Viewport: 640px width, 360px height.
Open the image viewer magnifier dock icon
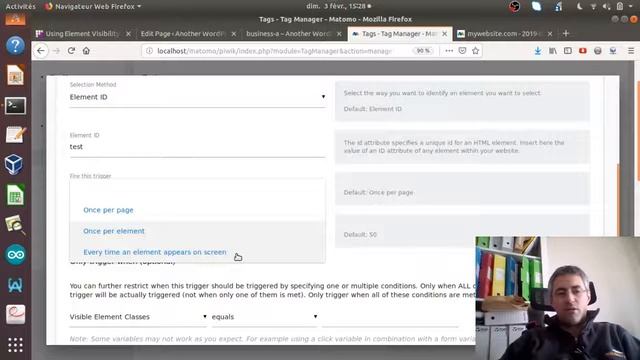15,225
